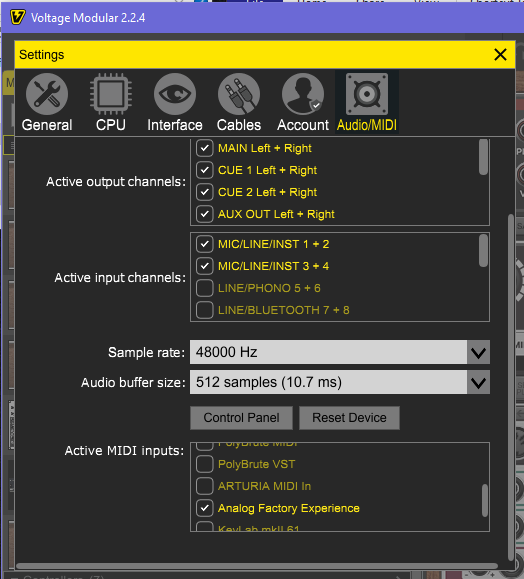The width and height of the screenshot is (524, 579).
Task: Uncheck CUE 1 Left + Right output
Action: pyautogui.click(x=205, y=170)
